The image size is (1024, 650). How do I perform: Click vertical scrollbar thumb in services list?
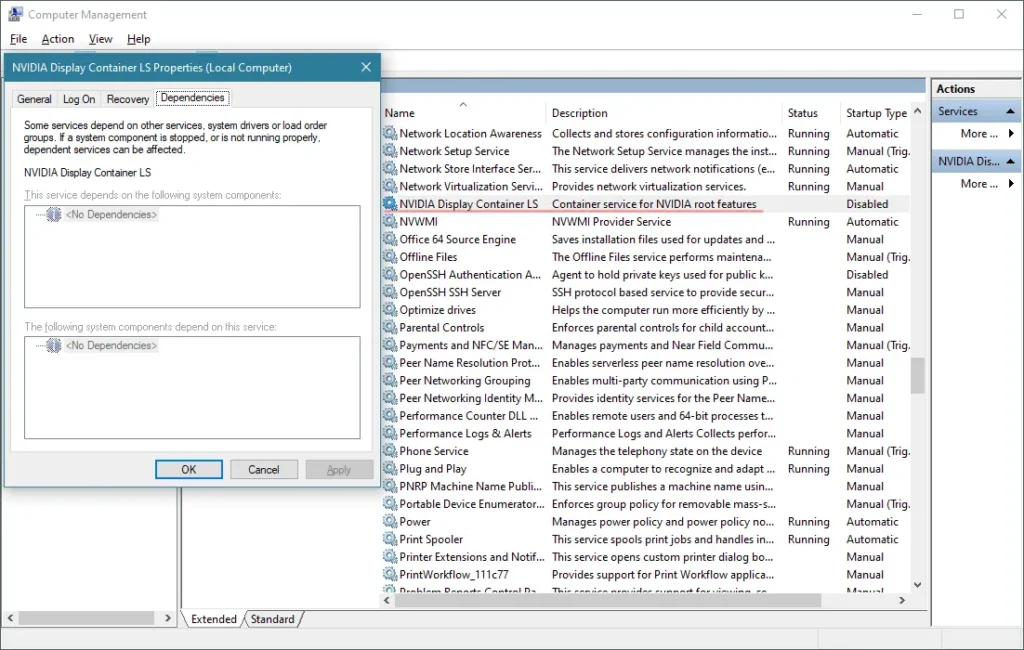tap(918, 376)
